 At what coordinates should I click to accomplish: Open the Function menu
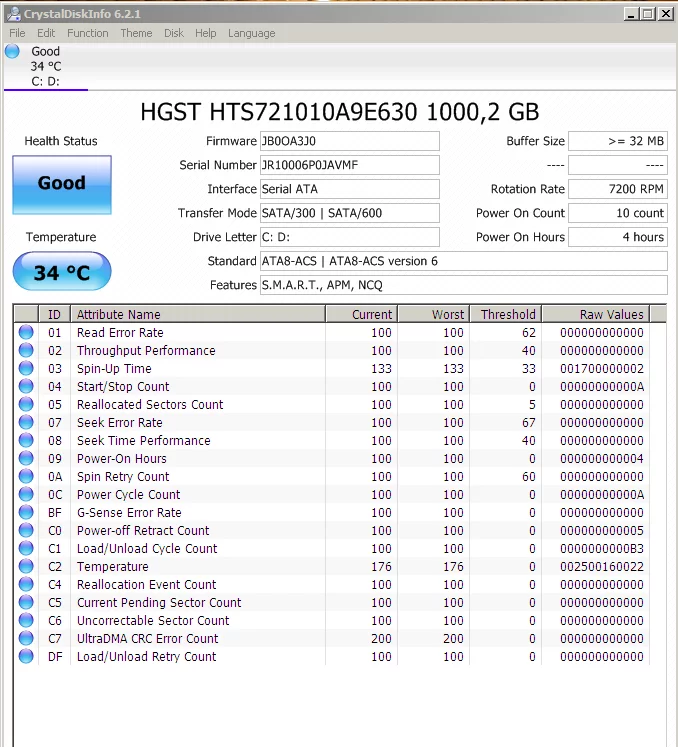(x=88, y=33)
